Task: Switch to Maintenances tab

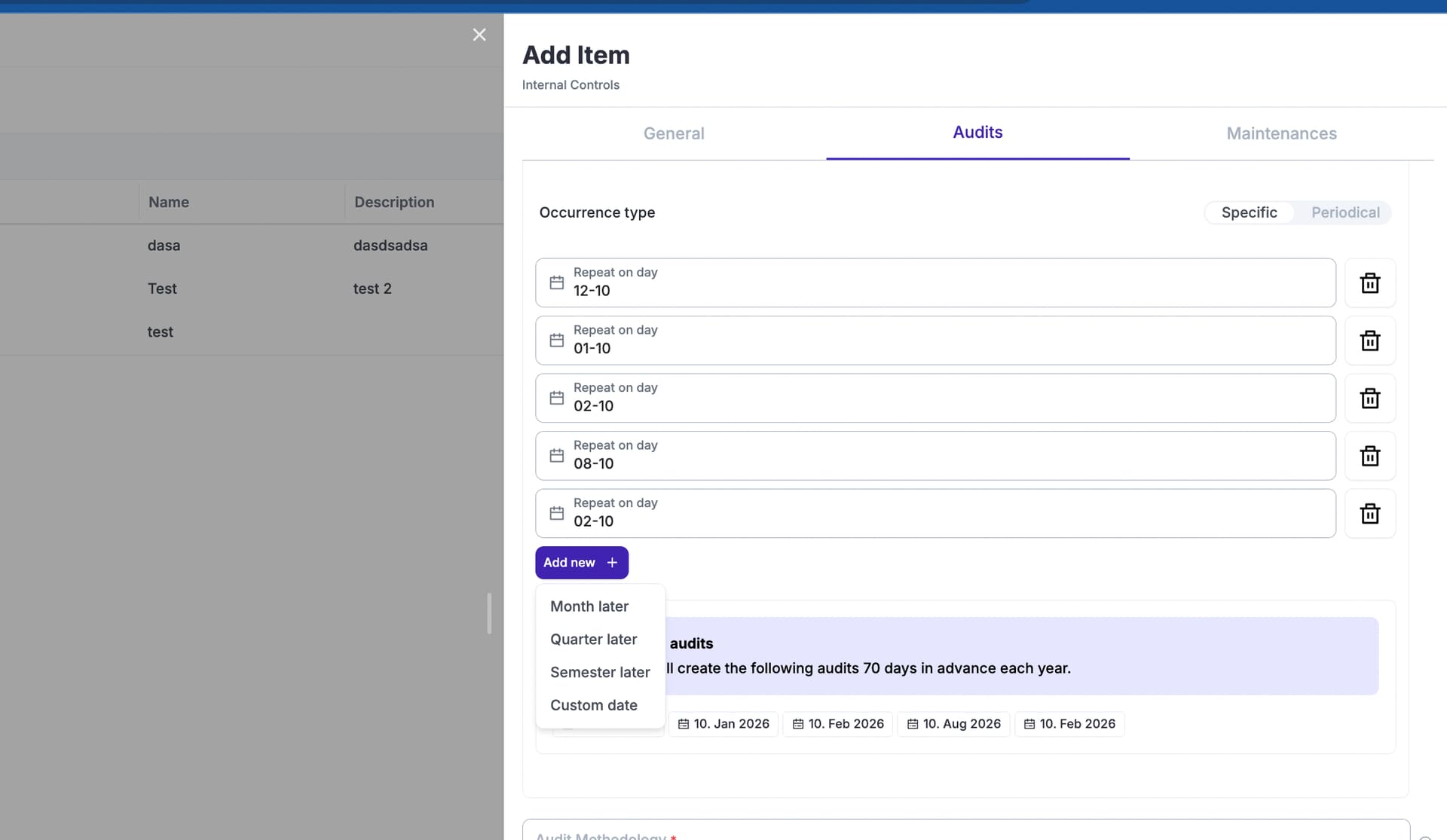Action: point(1280,133)
